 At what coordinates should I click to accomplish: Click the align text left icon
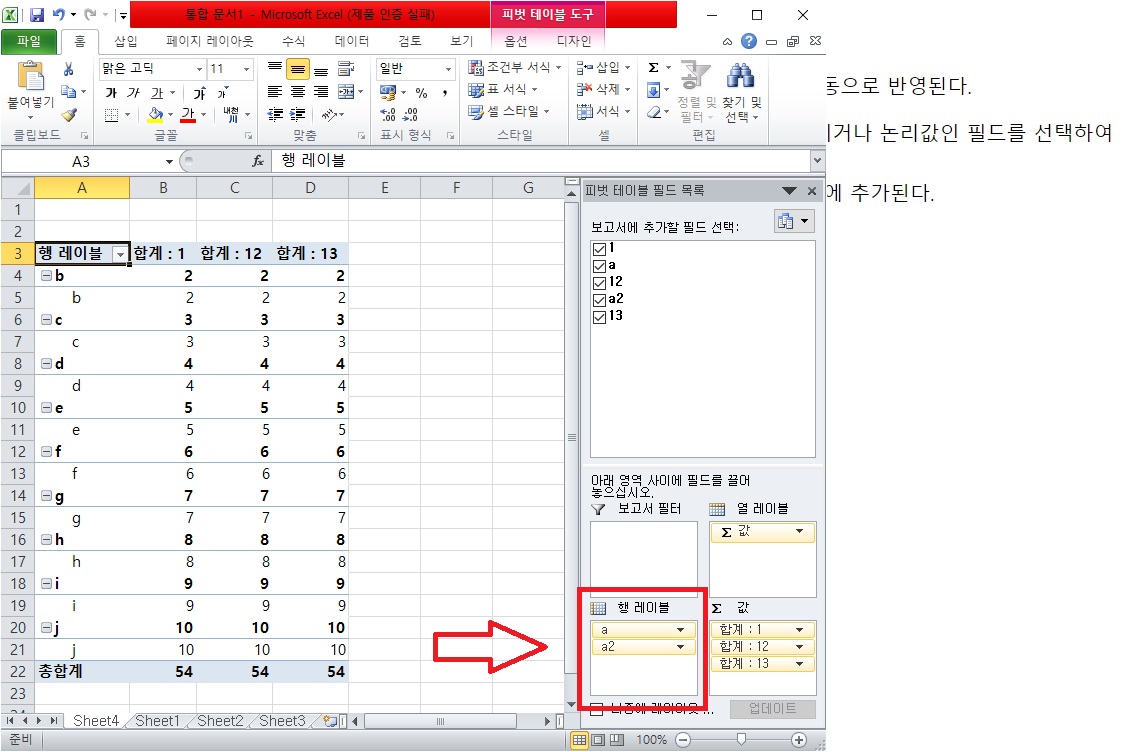pyautogui.click(x=274, y=92)
